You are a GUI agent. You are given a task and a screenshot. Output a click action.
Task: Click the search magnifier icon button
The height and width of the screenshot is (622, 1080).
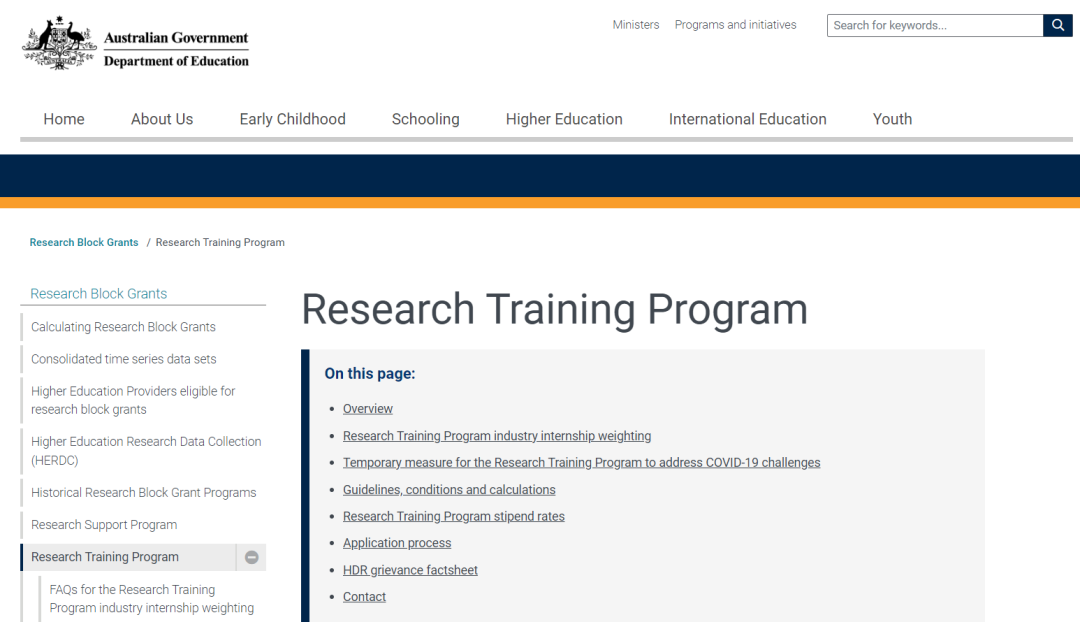tap(1057, 26)
